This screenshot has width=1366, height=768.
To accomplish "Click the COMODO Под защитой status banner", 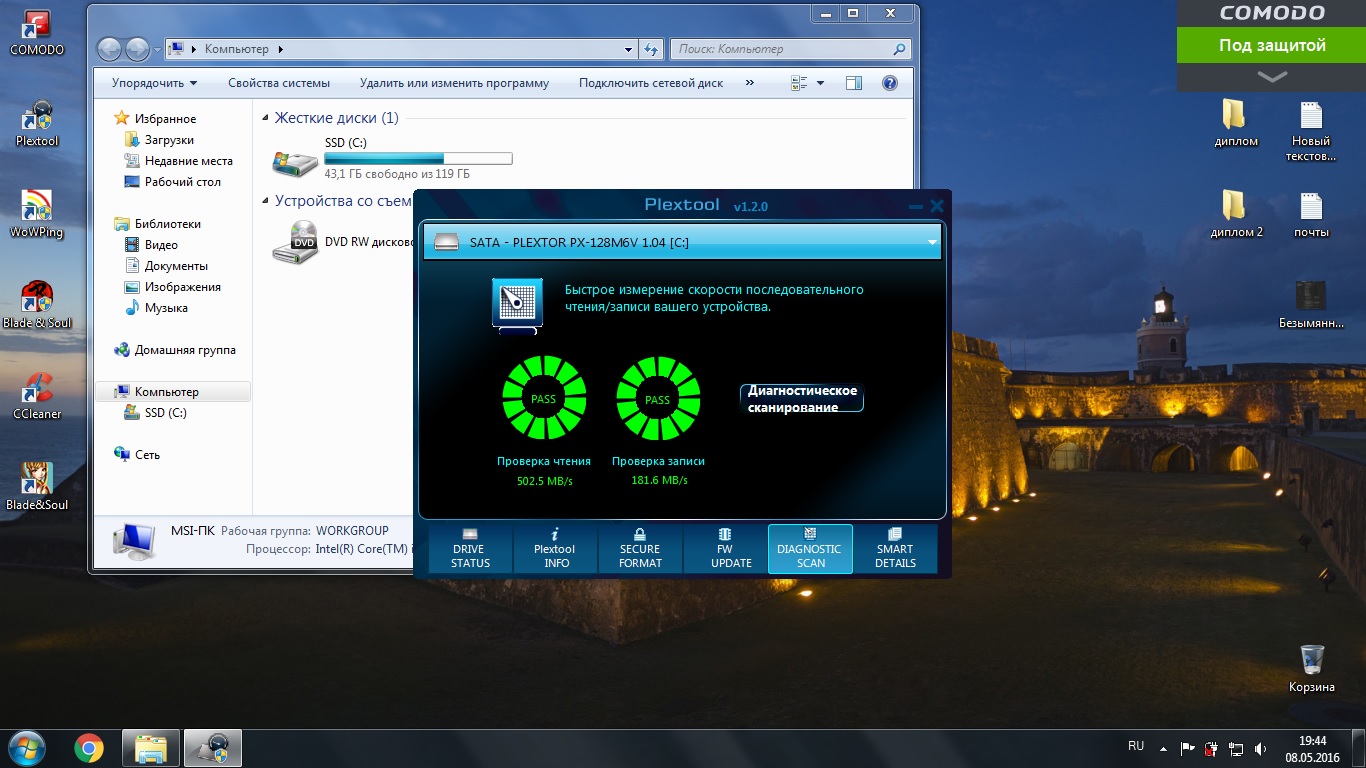I will [1272, 45].
